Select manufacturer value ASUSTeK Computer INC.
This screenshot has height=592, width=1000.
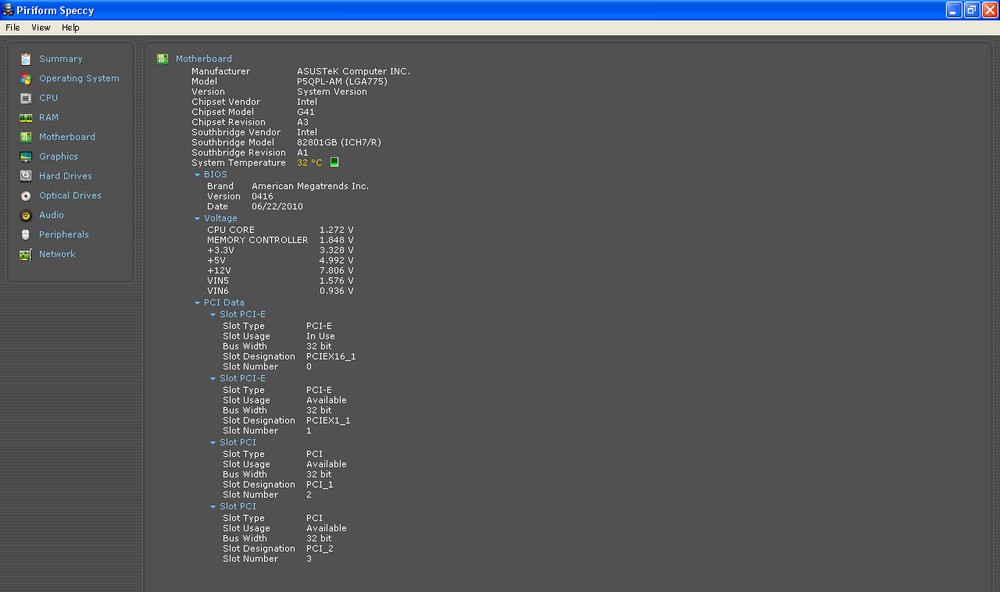click(x=353, y=71)
